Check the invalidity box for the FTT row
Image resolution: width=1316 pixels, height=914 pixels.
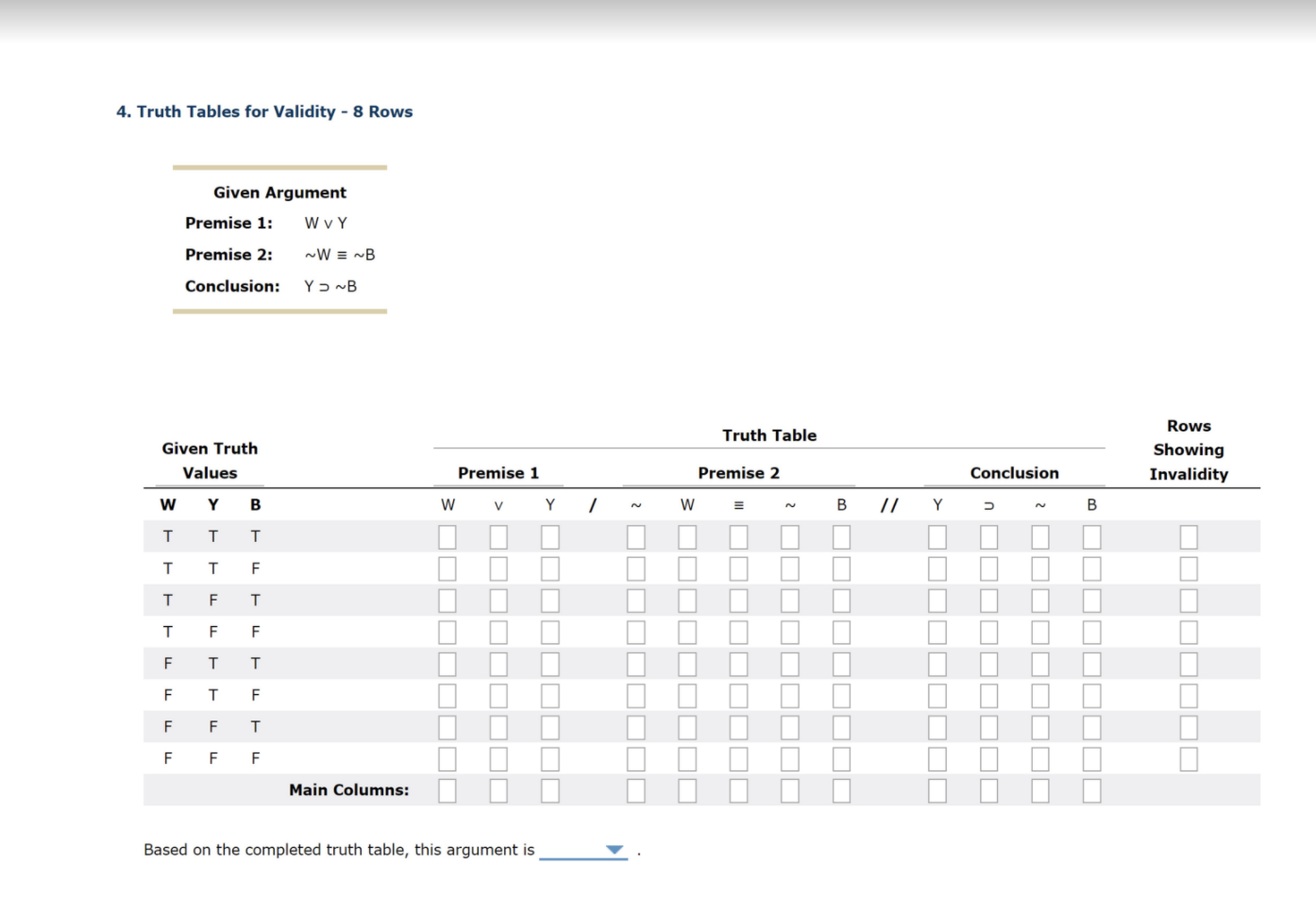pos(1188,664)
